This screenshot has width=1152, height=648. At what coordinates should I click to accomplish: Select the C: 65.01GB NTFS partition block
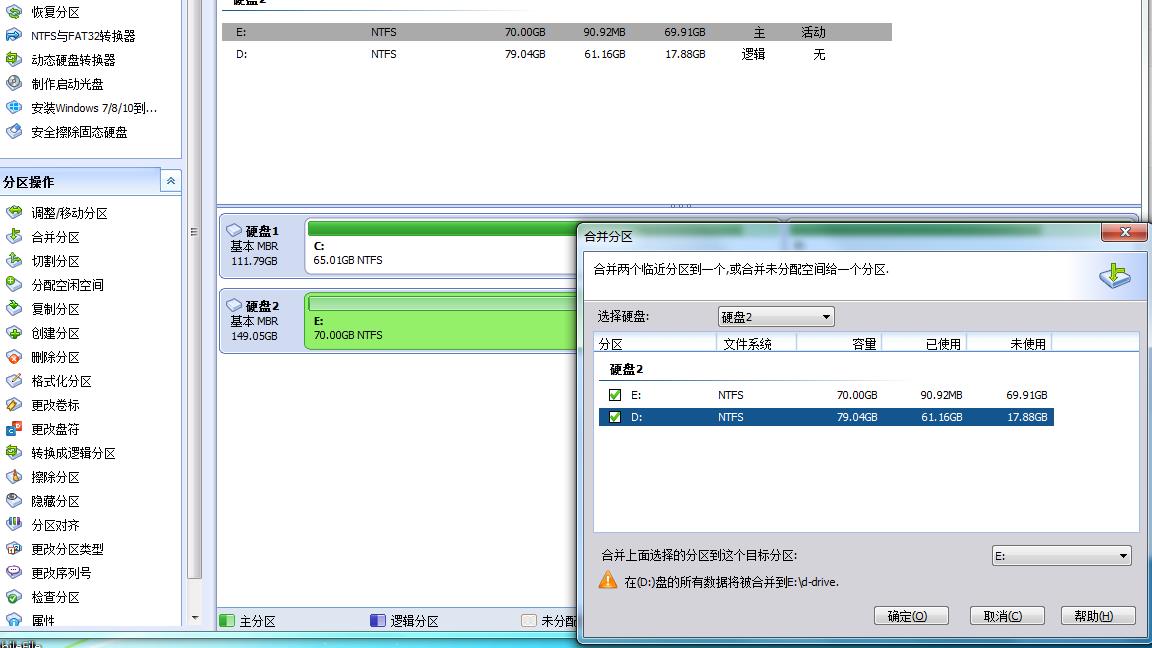pos(441,248)
